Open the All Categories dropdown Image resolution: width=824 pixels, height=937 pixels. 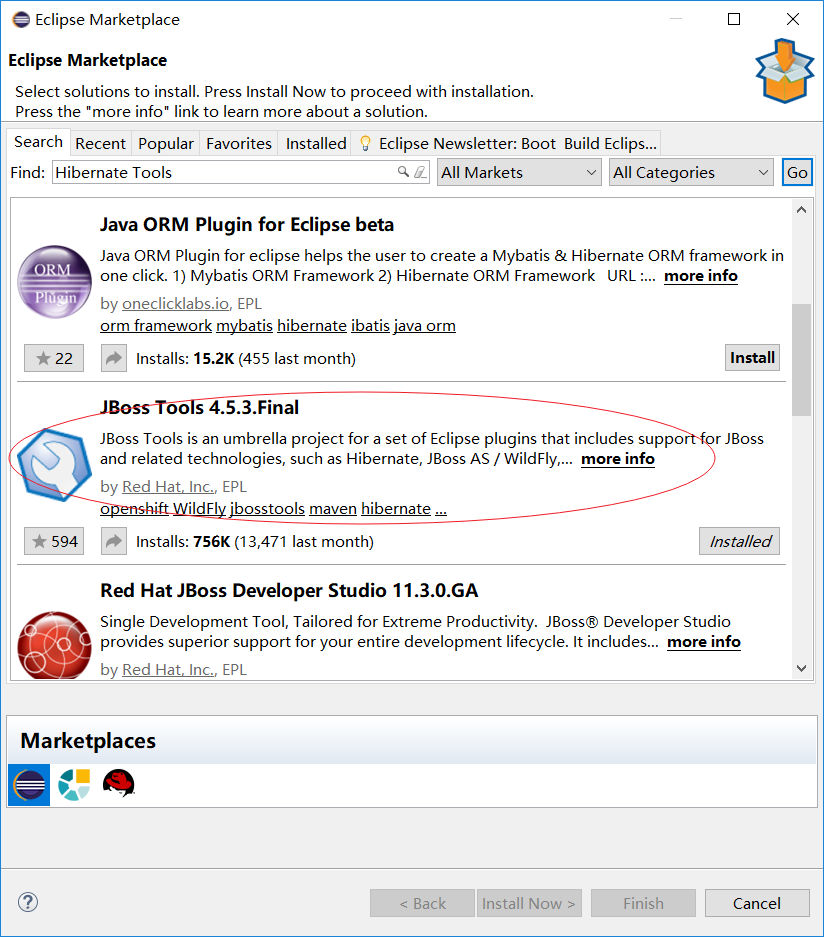(691, 172)
